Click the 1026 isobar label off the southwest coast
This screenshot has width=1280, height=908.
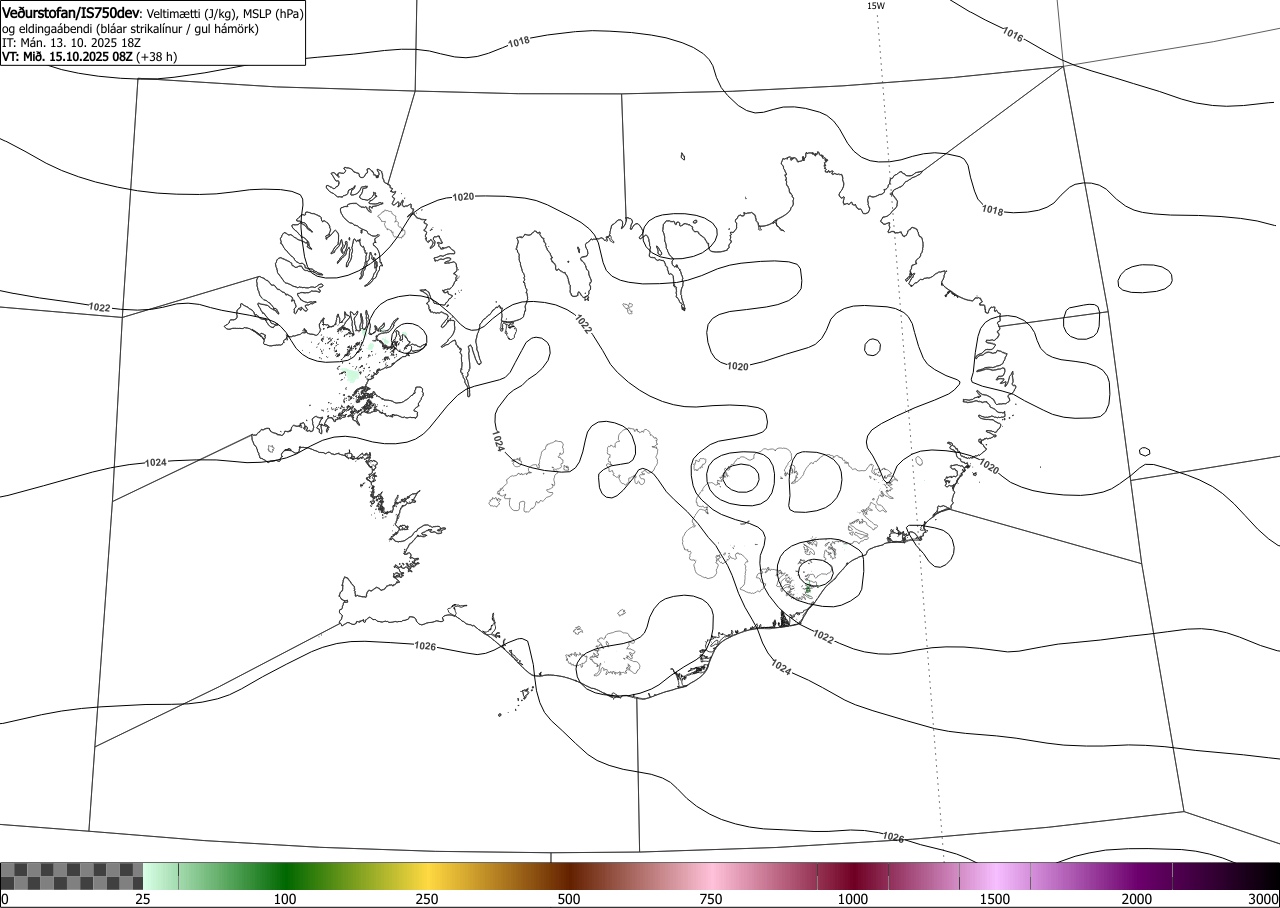[x=425, y=646]
